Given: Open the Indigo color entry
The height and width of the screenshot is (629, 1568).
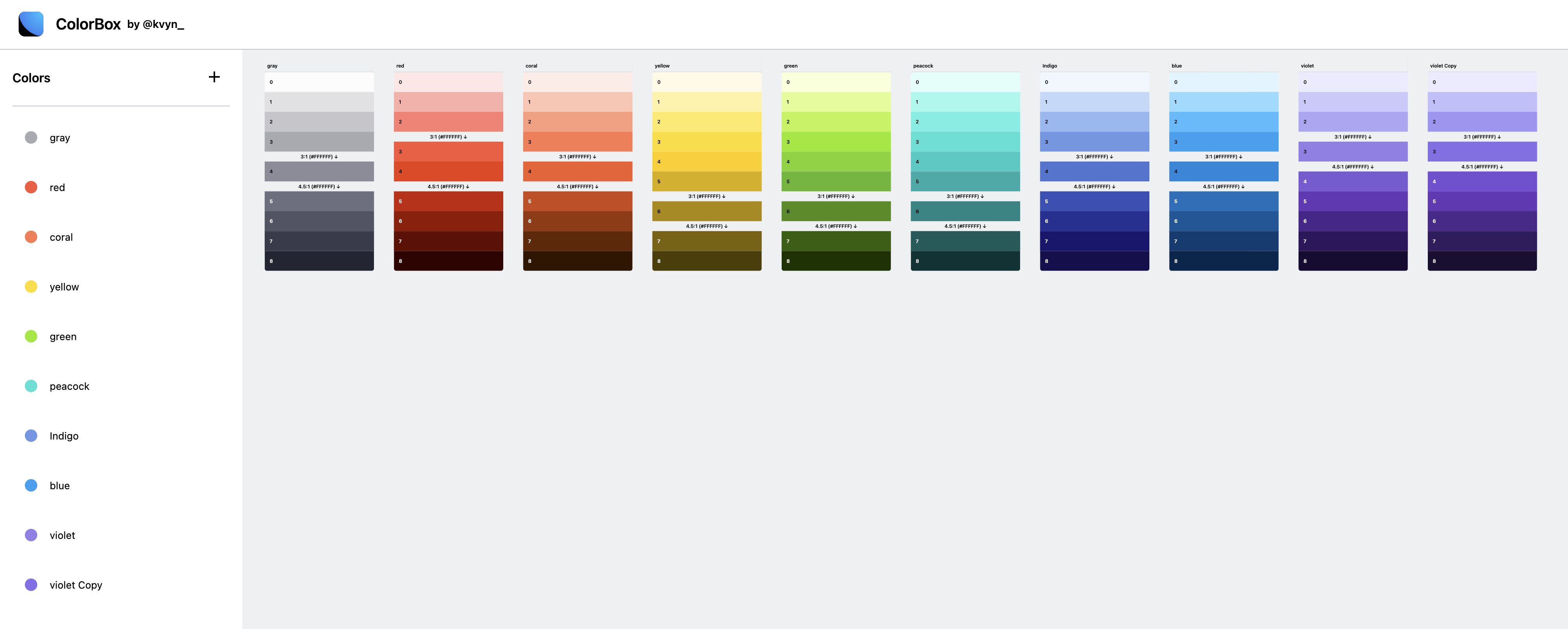Looking at the screenshot, I should click(64, 436).
